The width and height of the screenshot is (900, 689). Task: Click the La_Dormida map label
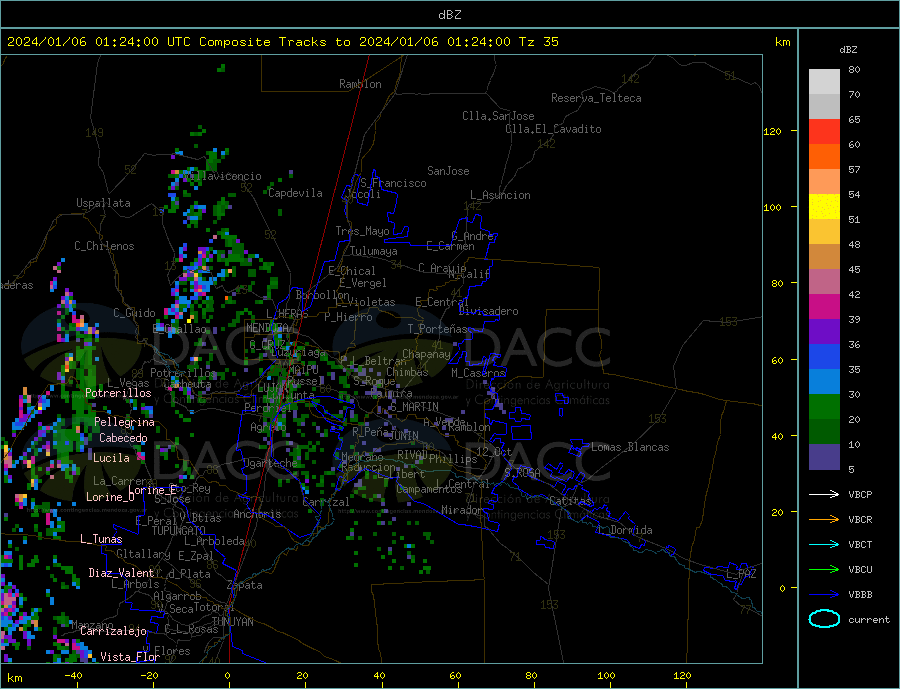point(627,530)
